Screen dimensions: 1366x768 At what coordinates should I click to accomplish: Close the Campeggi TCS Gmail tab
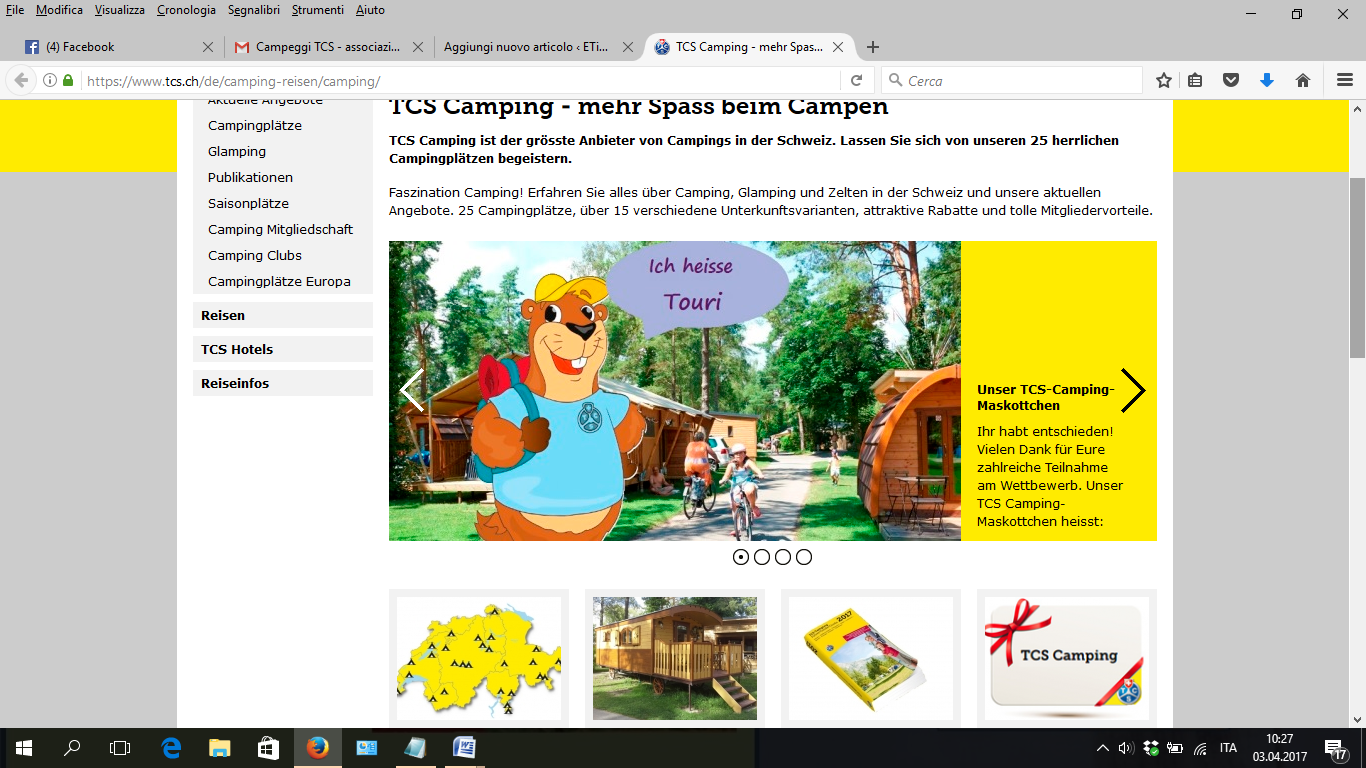pyautogui.click(x=418, y=47)
